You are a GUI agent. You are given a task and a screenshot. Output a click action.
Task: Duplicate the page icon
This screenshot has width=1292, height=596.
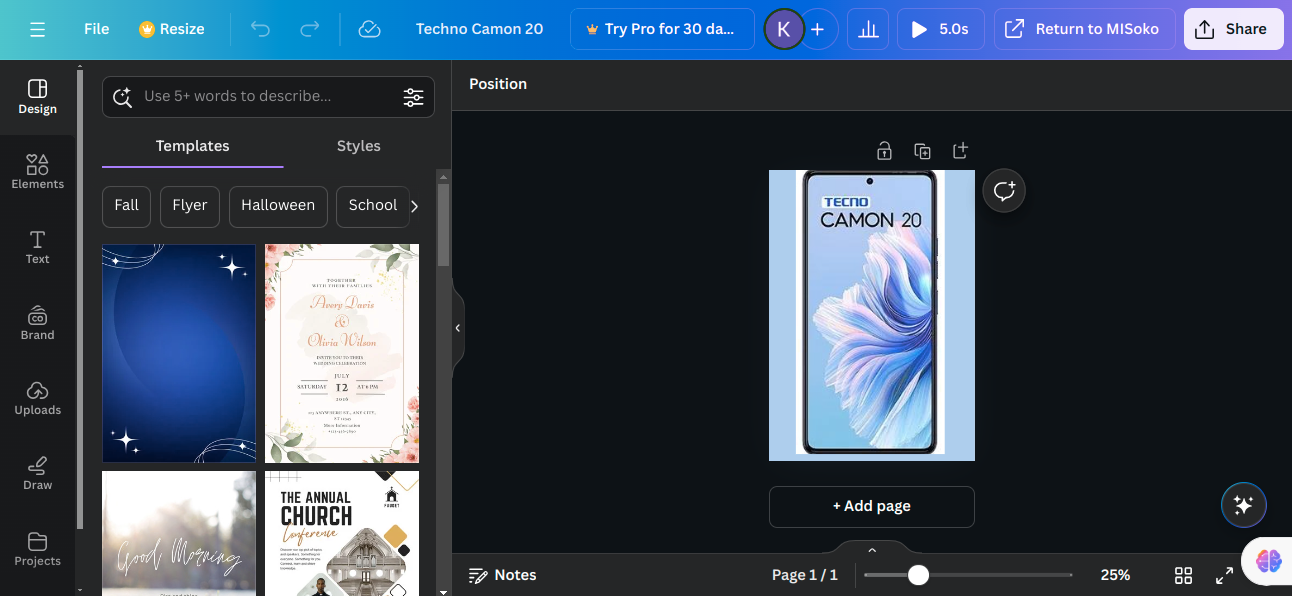(x=922, y=151)
